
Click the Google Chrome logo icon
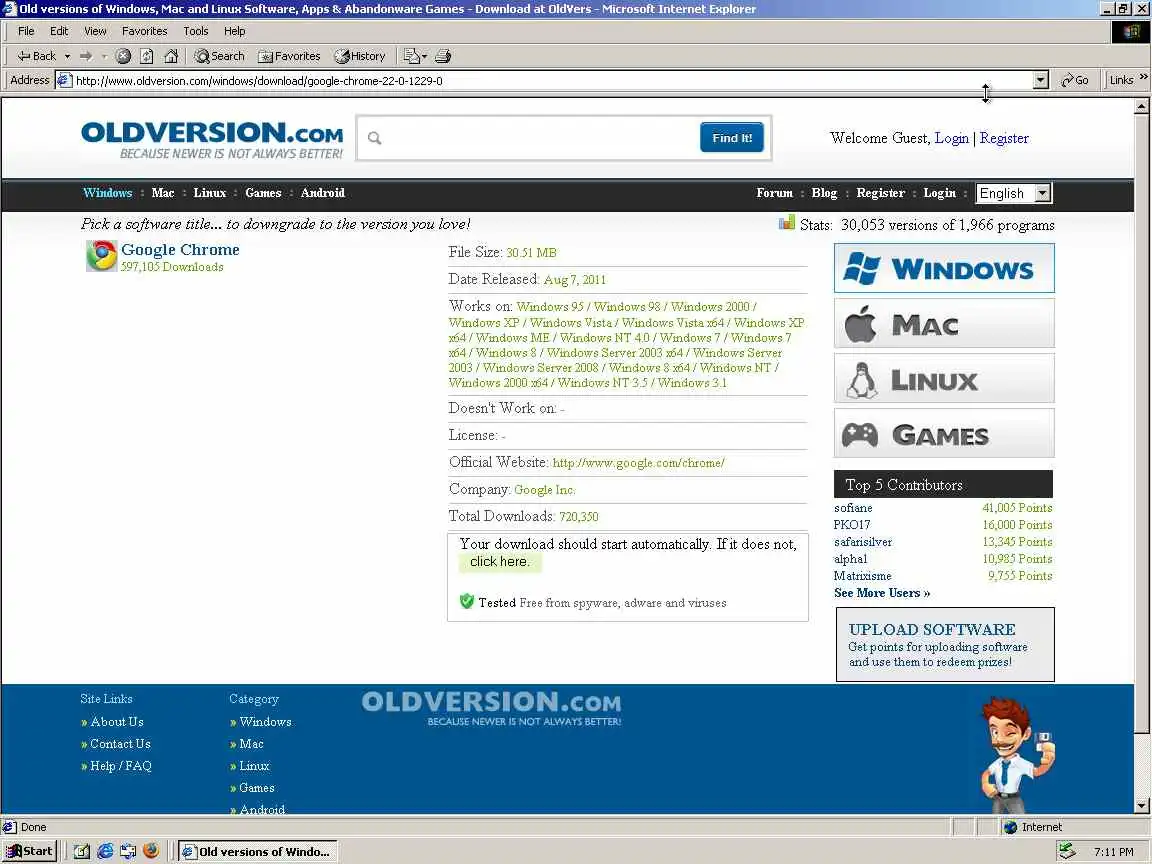(101, 256)
